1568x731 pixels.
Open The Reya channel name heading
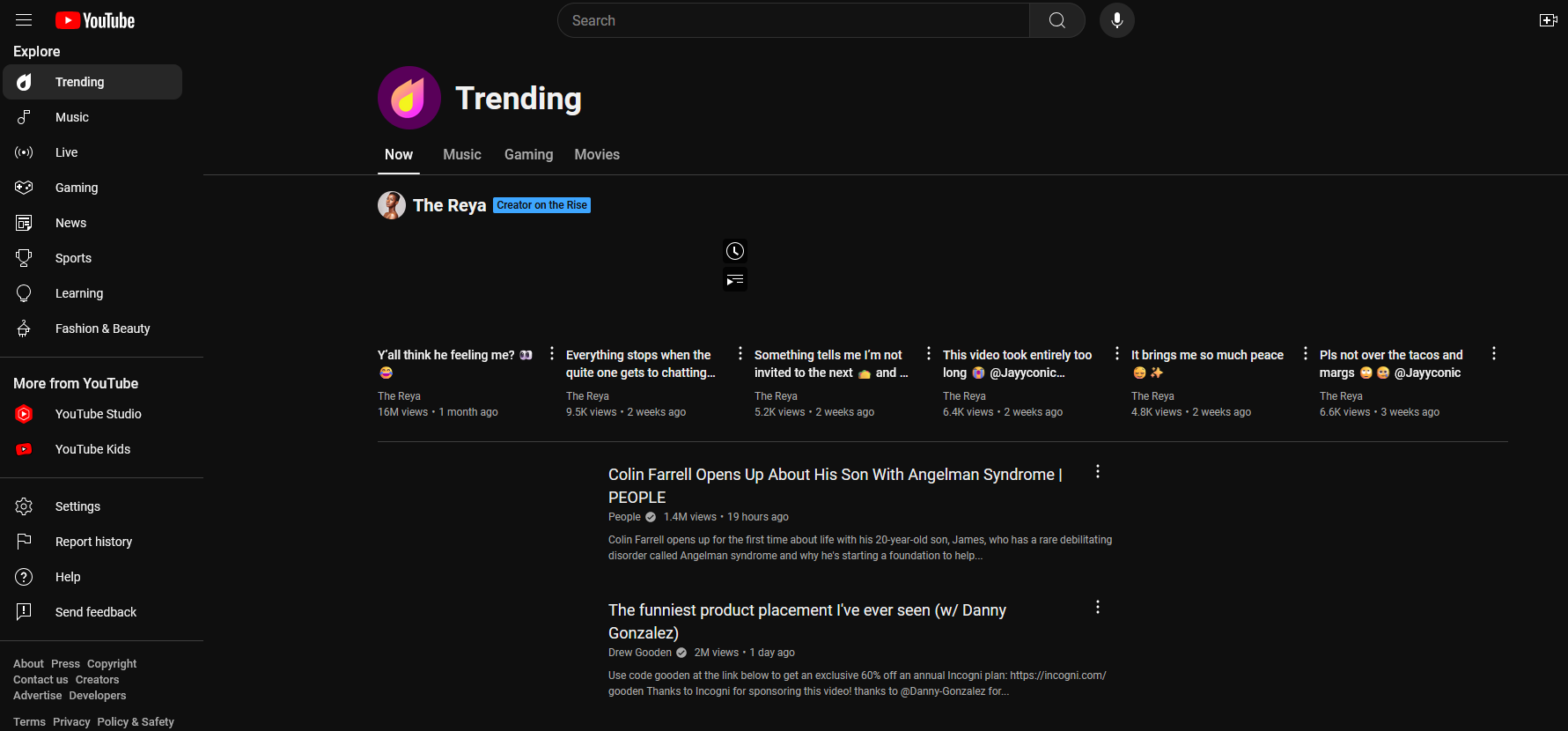click(449, 205)
